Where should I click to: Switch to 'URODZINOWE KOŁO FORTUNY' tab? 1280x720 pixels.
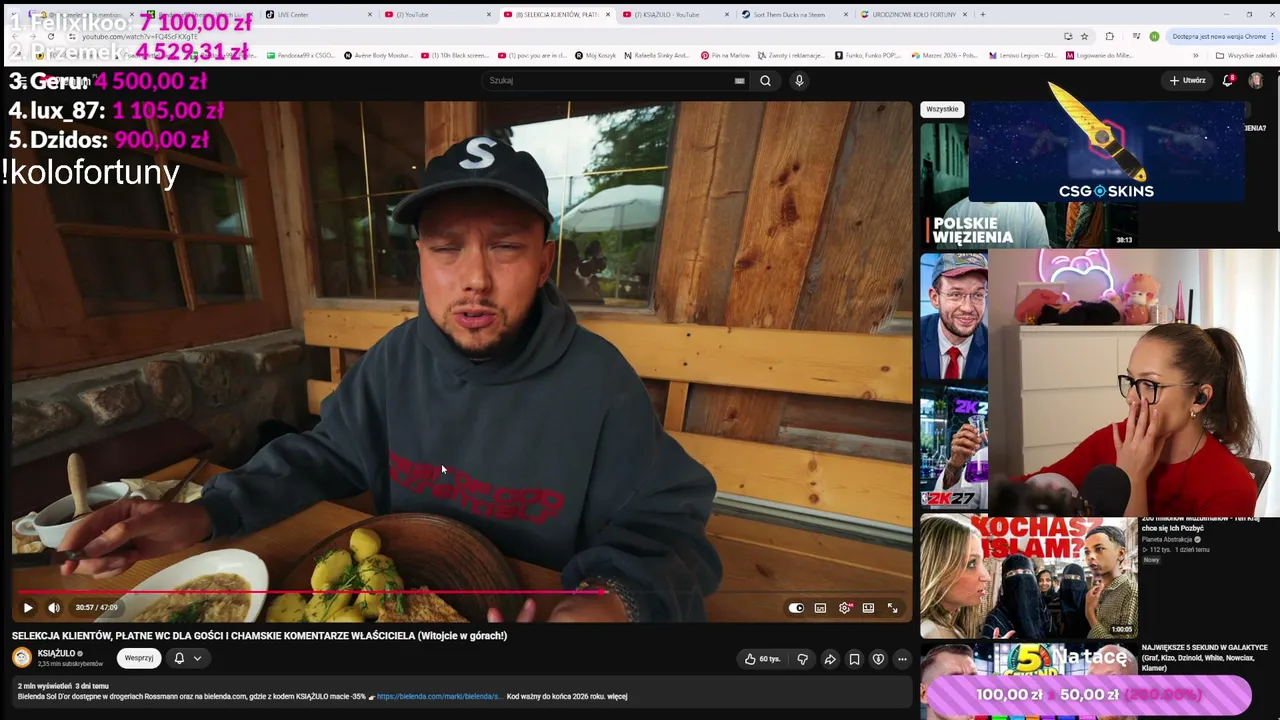[914, 15]
